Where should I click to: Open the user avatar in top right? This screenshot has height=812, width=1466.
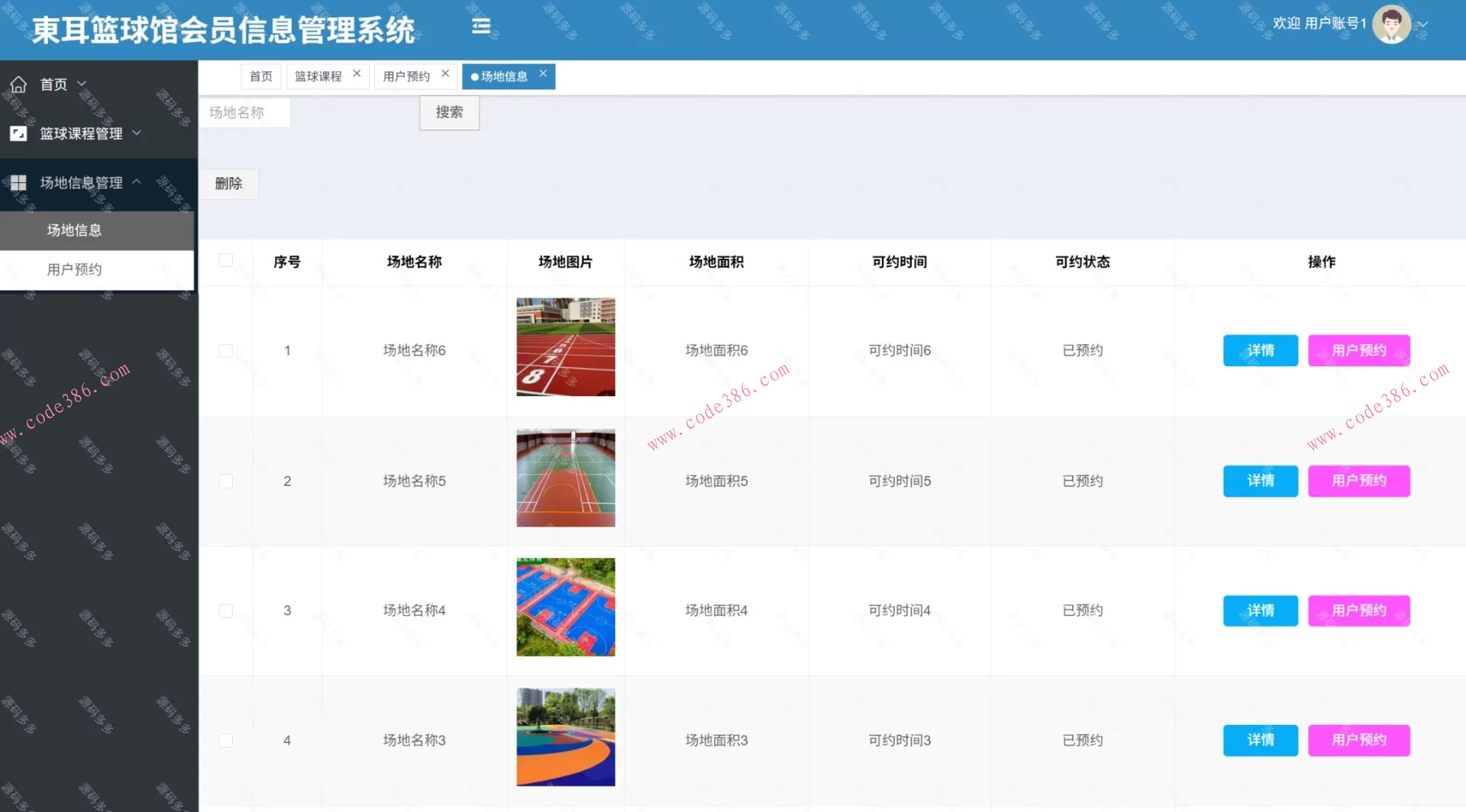1391,24
